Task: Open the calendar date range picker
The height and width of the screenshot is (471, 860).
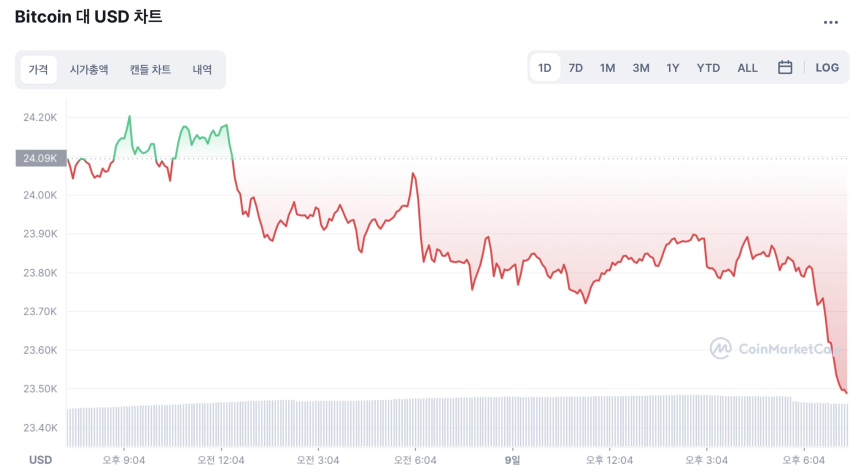Action: coord(785,68)
